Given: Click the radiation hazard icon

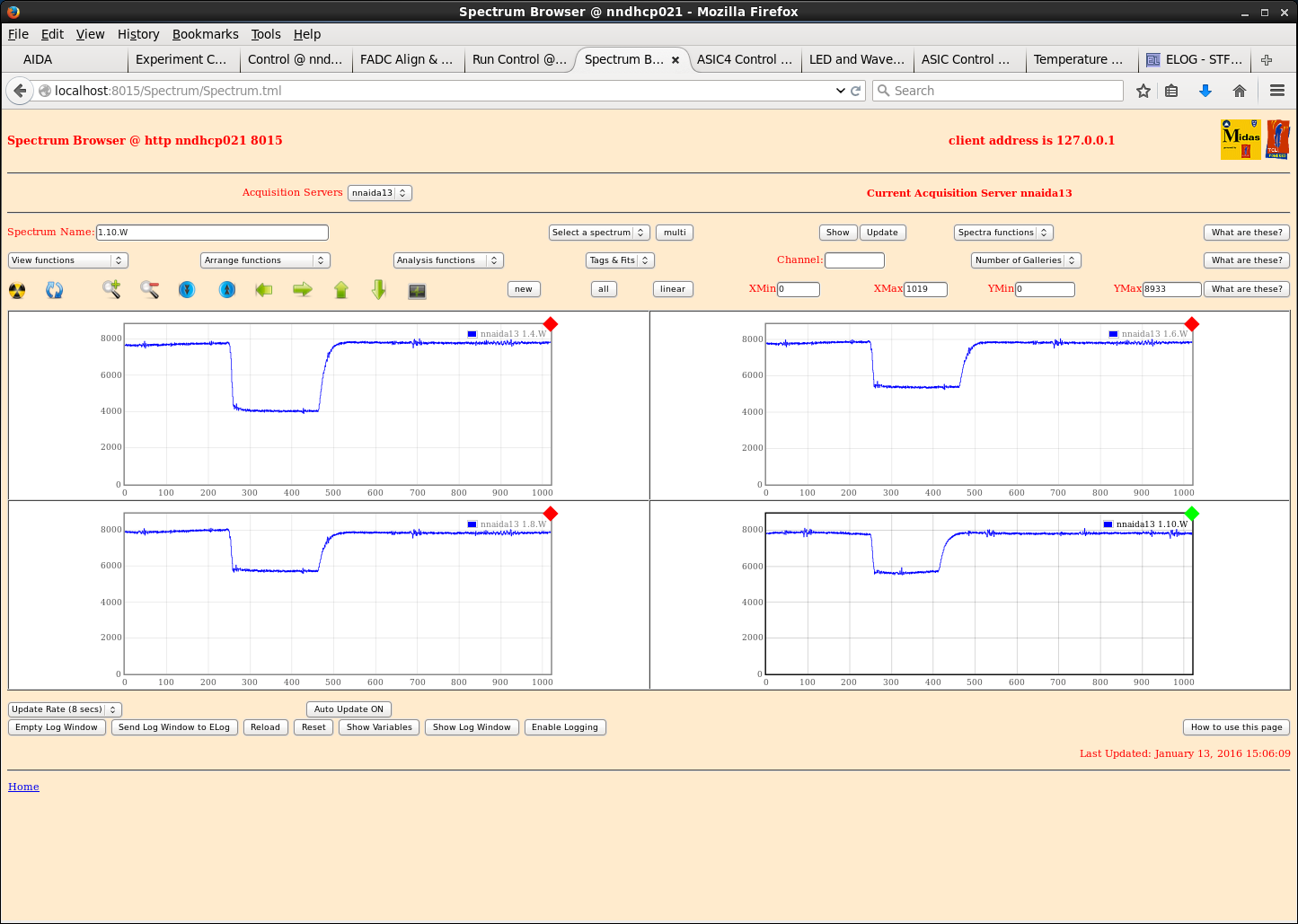Looking at the screenshot, I should [17, 290].
